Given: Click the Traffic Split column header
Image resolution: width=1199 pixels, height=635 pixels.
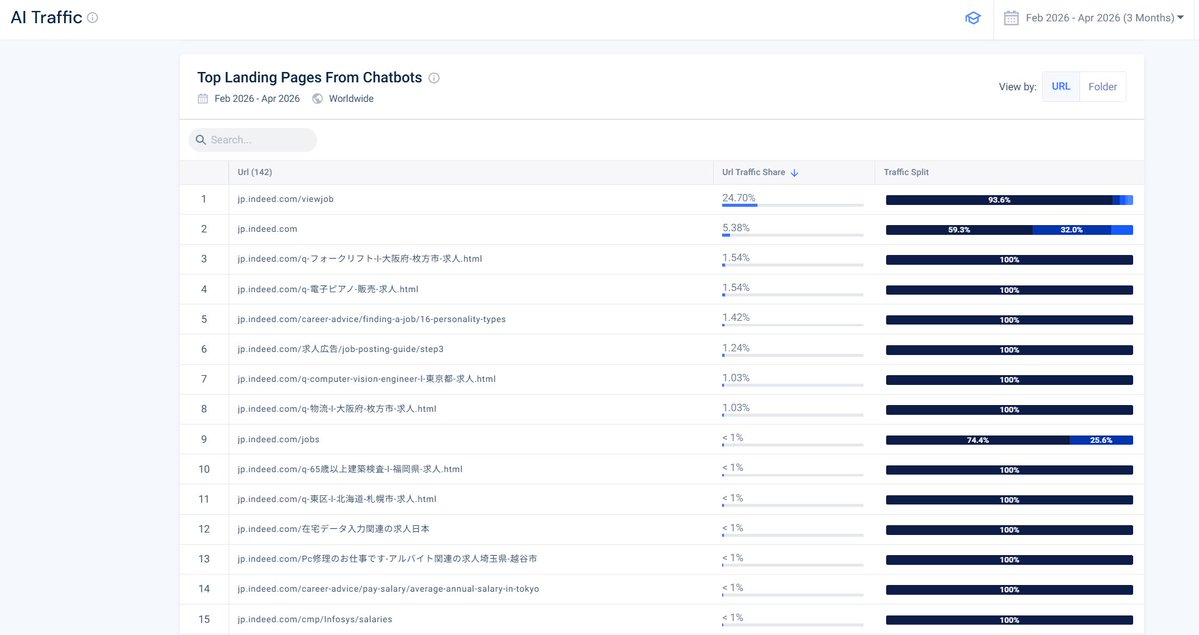Looking at the screenshot, I should tap(906, 172).
